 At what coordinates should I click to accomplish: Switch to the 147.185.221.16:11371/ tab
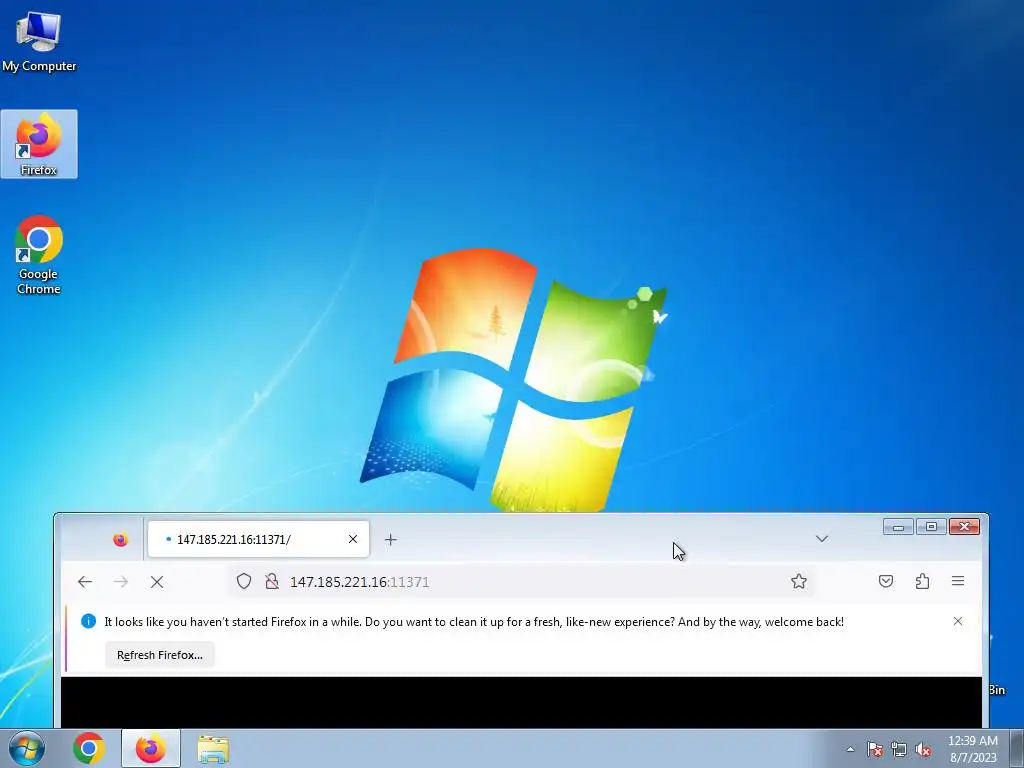259,539
